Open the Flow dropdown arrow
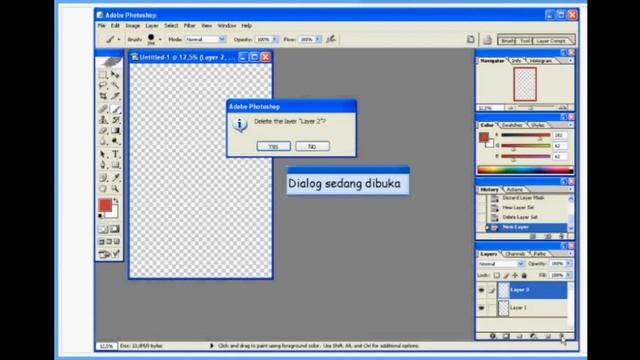 [318, 39]
